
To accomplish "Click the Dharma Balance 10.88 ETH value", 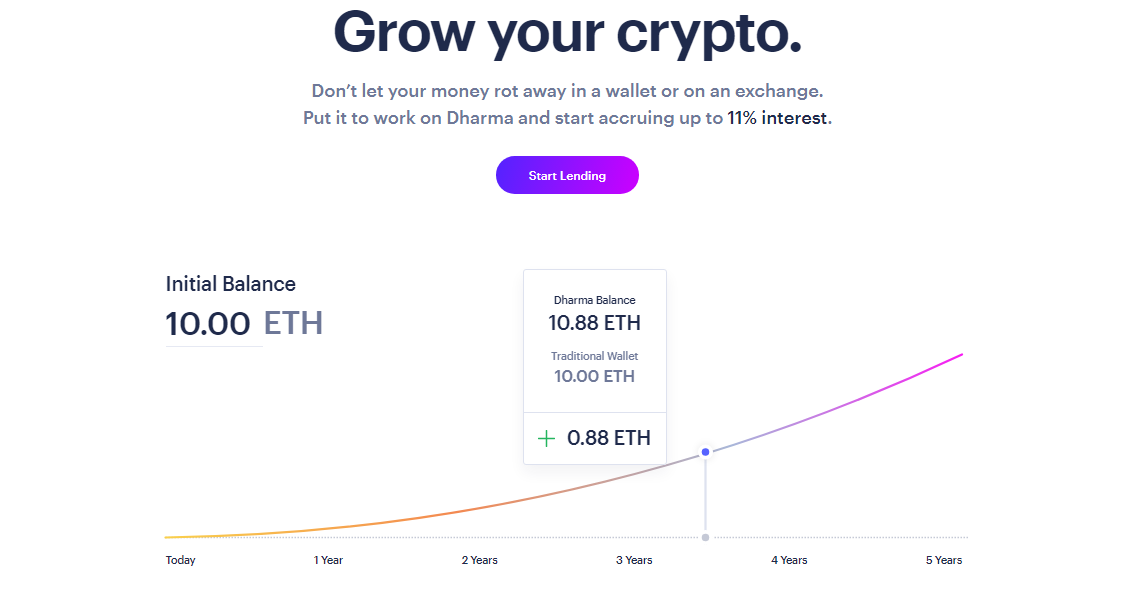I will (x=594, y=323).
